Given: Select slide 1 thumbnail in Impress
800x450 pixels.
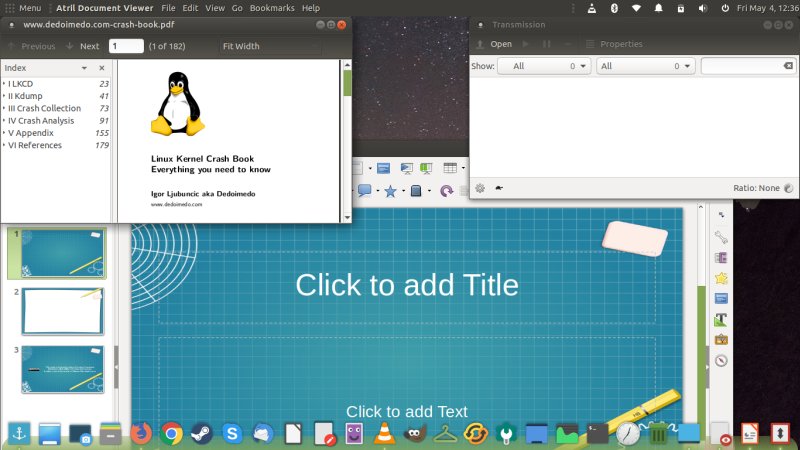Looking at the screenshot, I should pyautogui.click(x=62, y=254).
